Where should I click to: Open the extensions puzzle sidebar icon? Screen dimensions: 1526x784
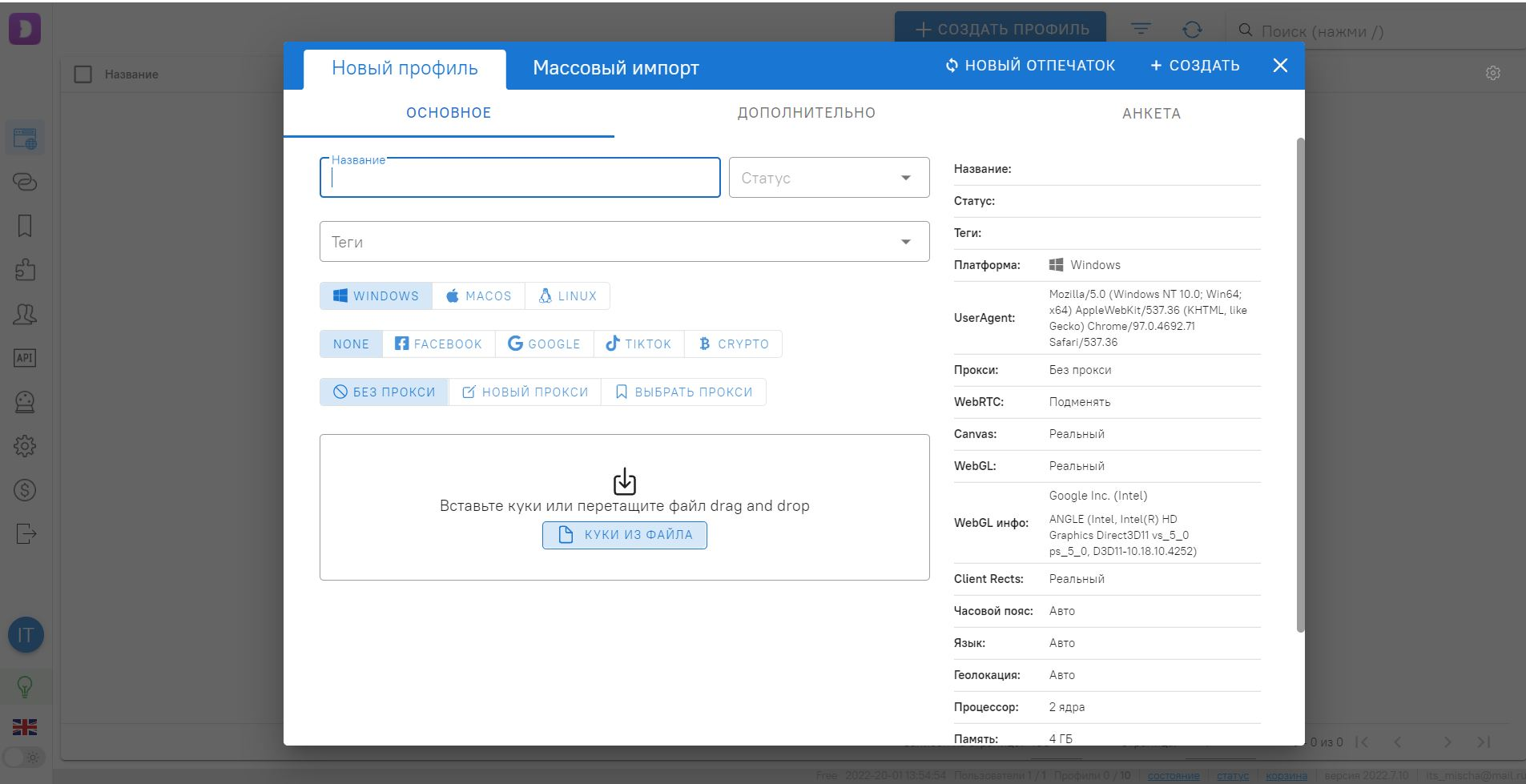[25, 270]
